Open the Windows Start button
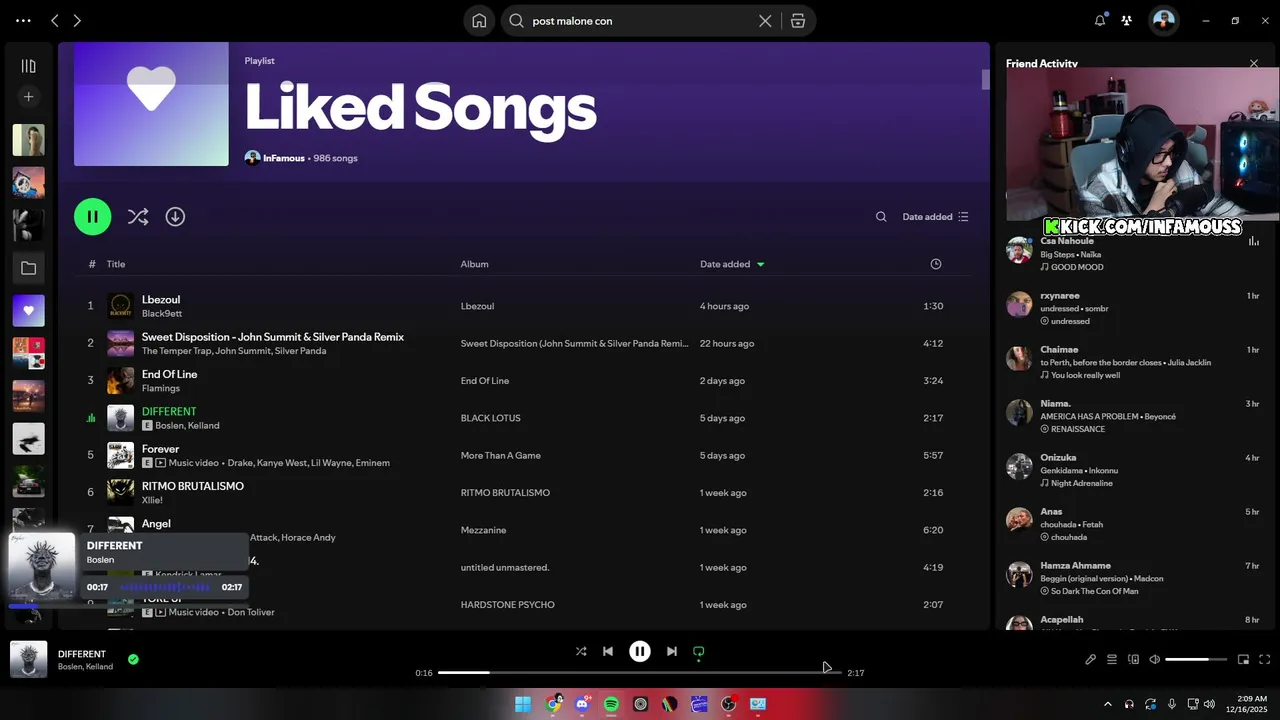Screen dimensions: 1280x720 523,704
